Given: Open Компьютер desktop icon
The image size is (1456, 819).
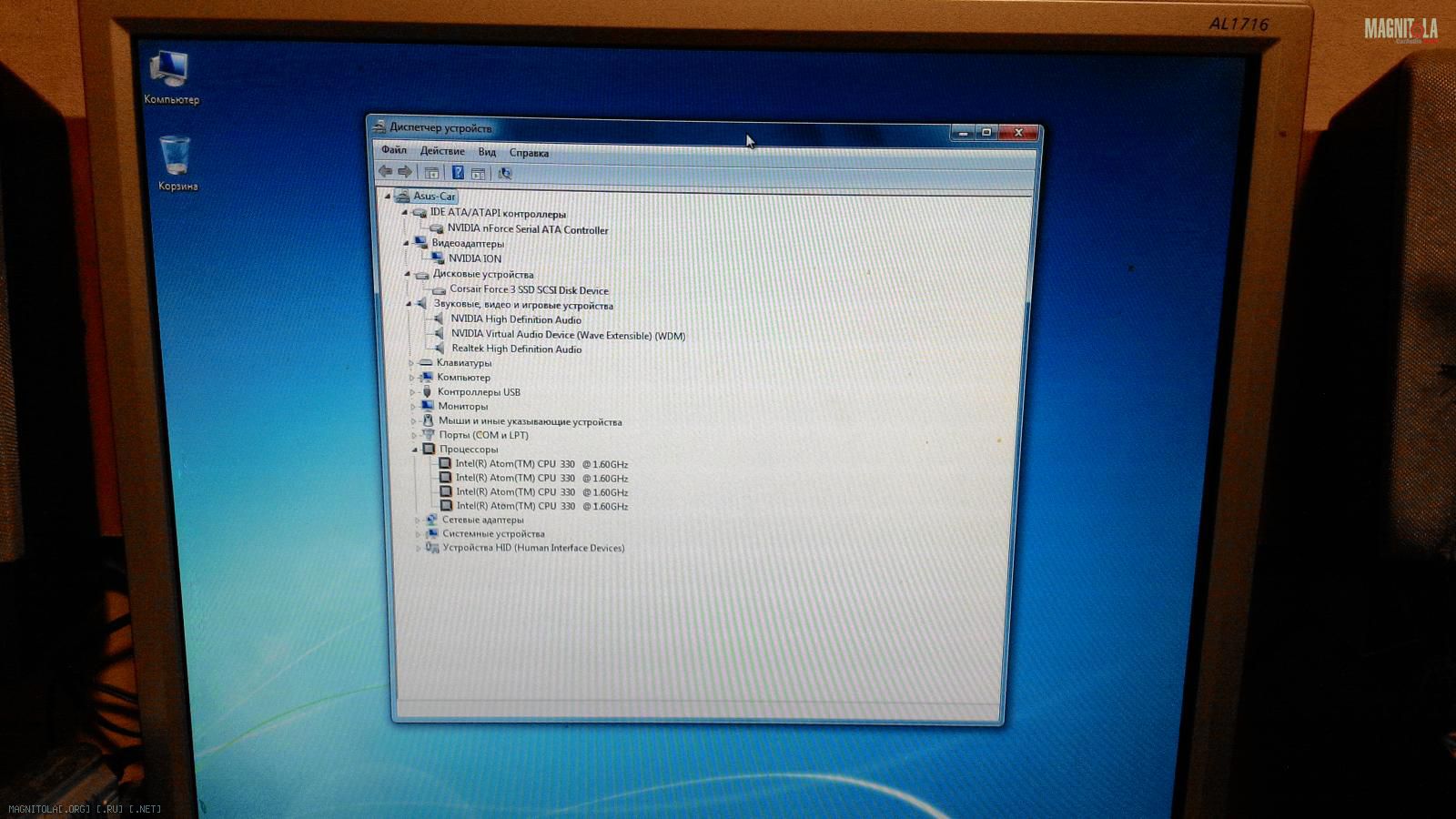Looking at the screenshot, I should [170, 71].
